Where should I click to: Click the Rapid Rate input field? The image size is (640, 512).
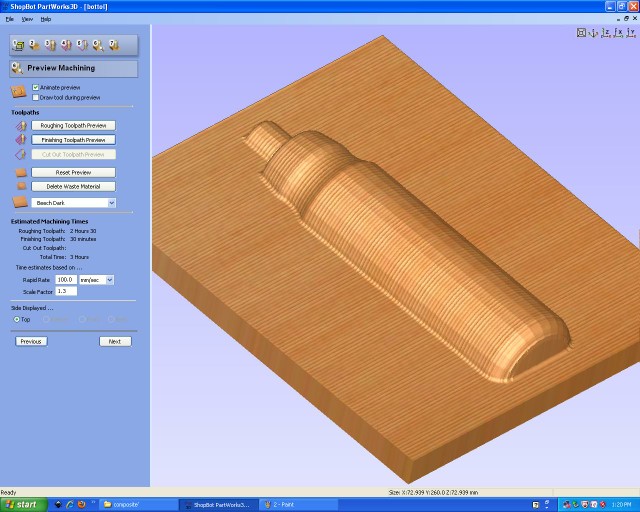pyautogui.click(x=66, y=280)
